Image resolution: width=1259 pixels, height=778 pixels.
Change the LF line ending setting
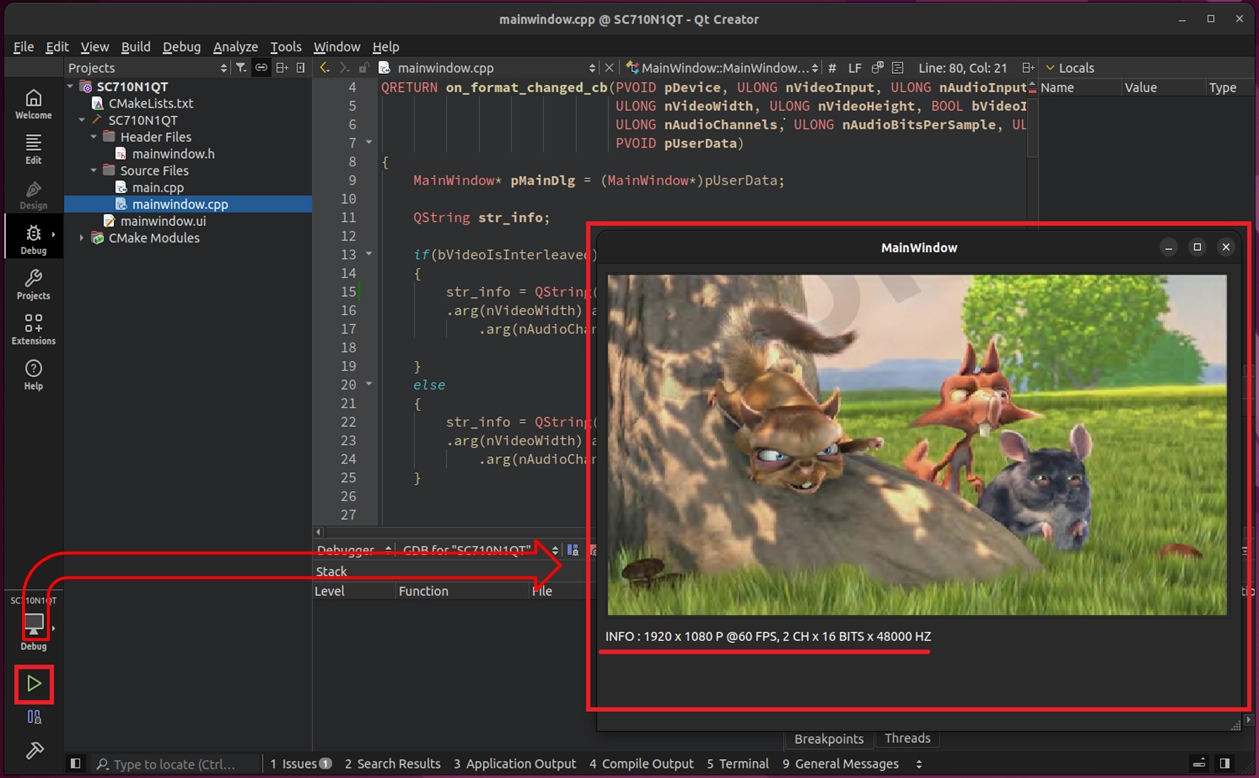(854, 68)
